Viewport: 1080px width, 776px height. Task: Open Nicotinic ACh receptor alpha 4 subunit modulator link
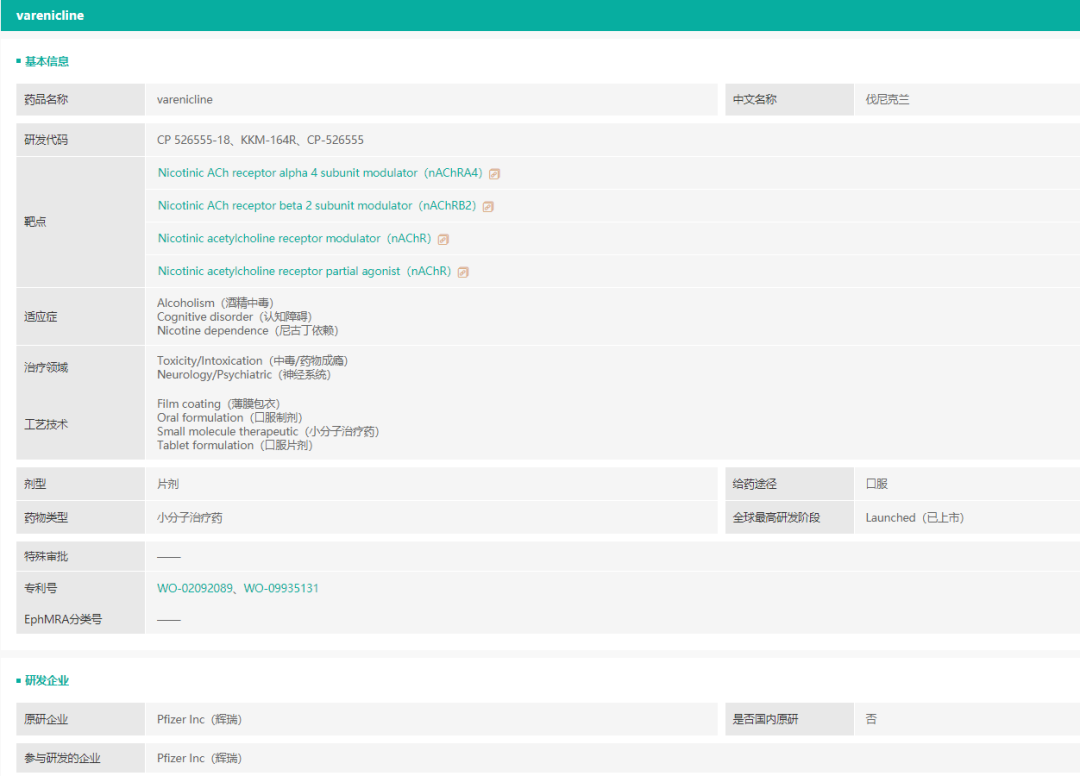pos(320,173)
